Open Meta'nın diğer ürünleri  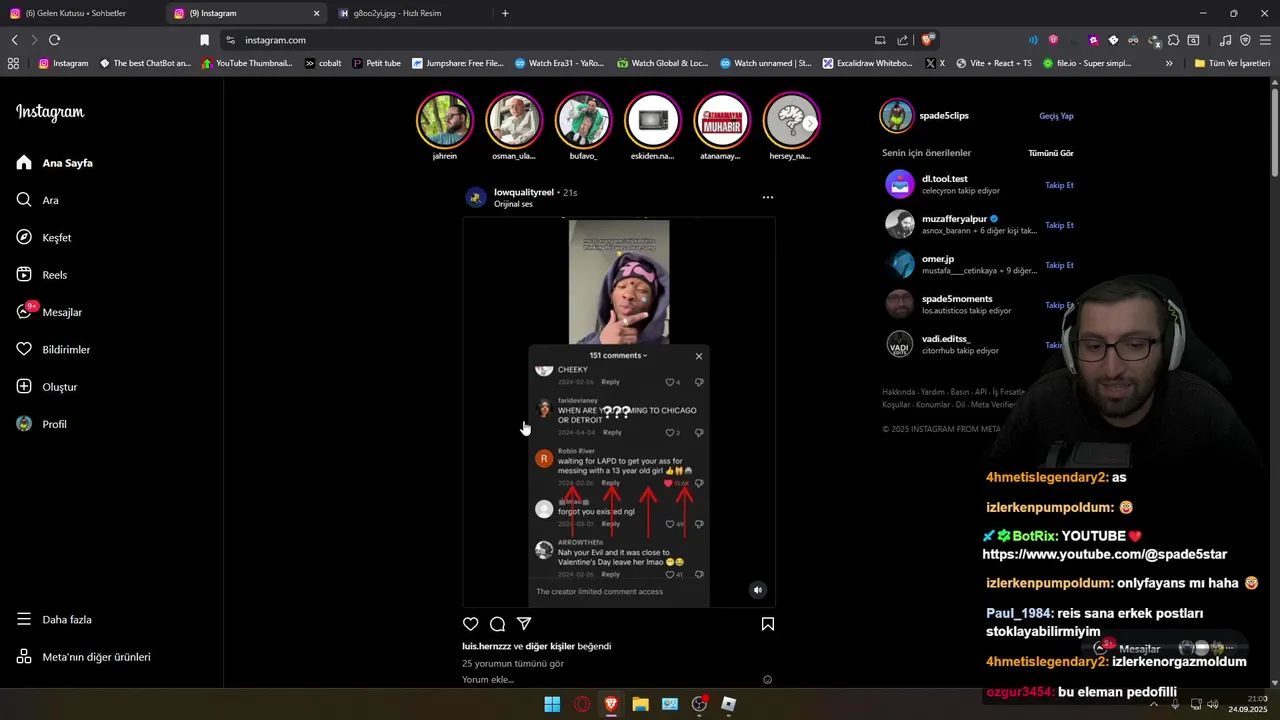coord(83,657)
